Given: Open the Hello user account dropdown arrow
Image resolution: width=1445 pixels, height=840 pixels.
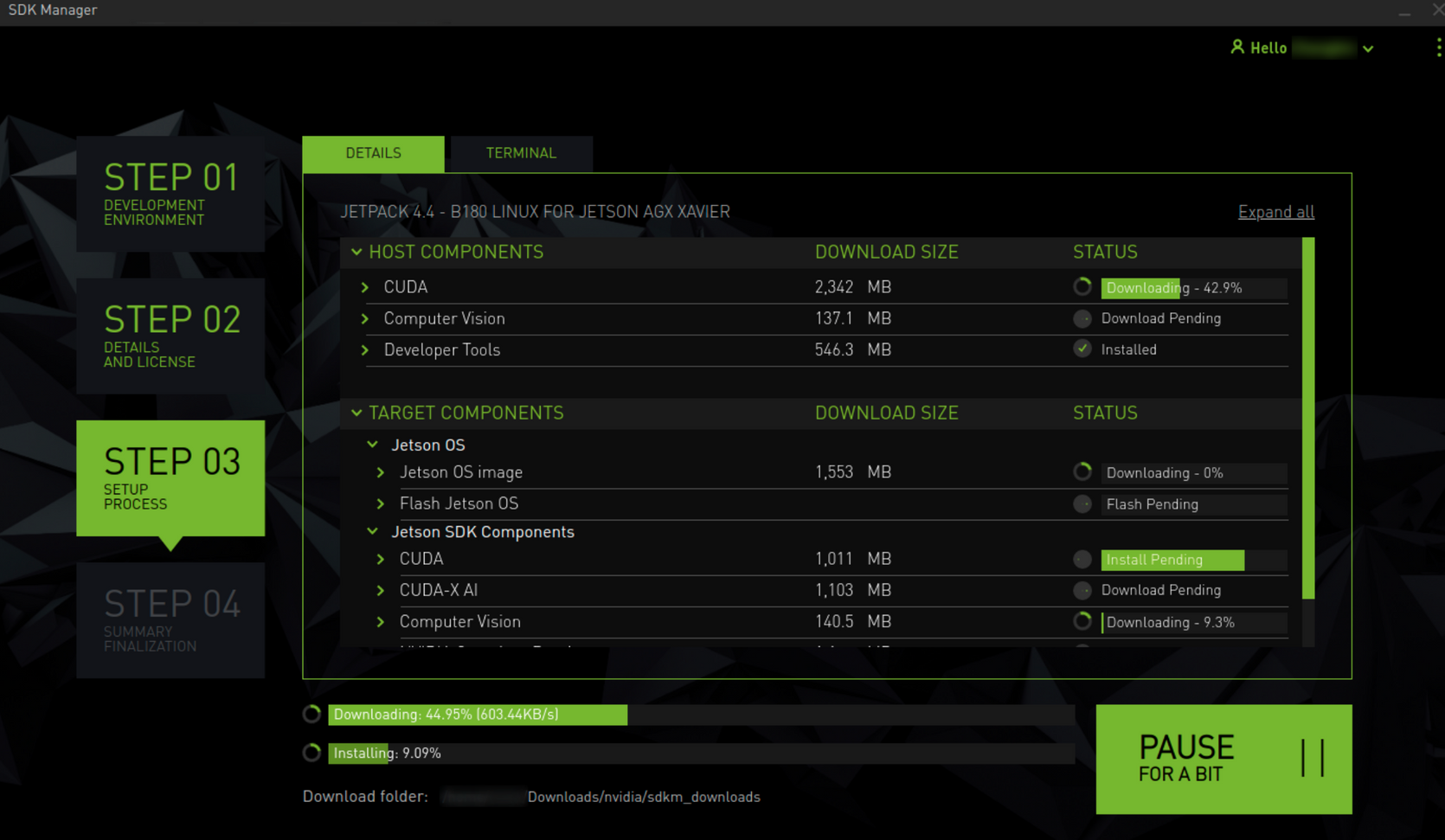Looking at the screenshot, I should [1368, 49].
